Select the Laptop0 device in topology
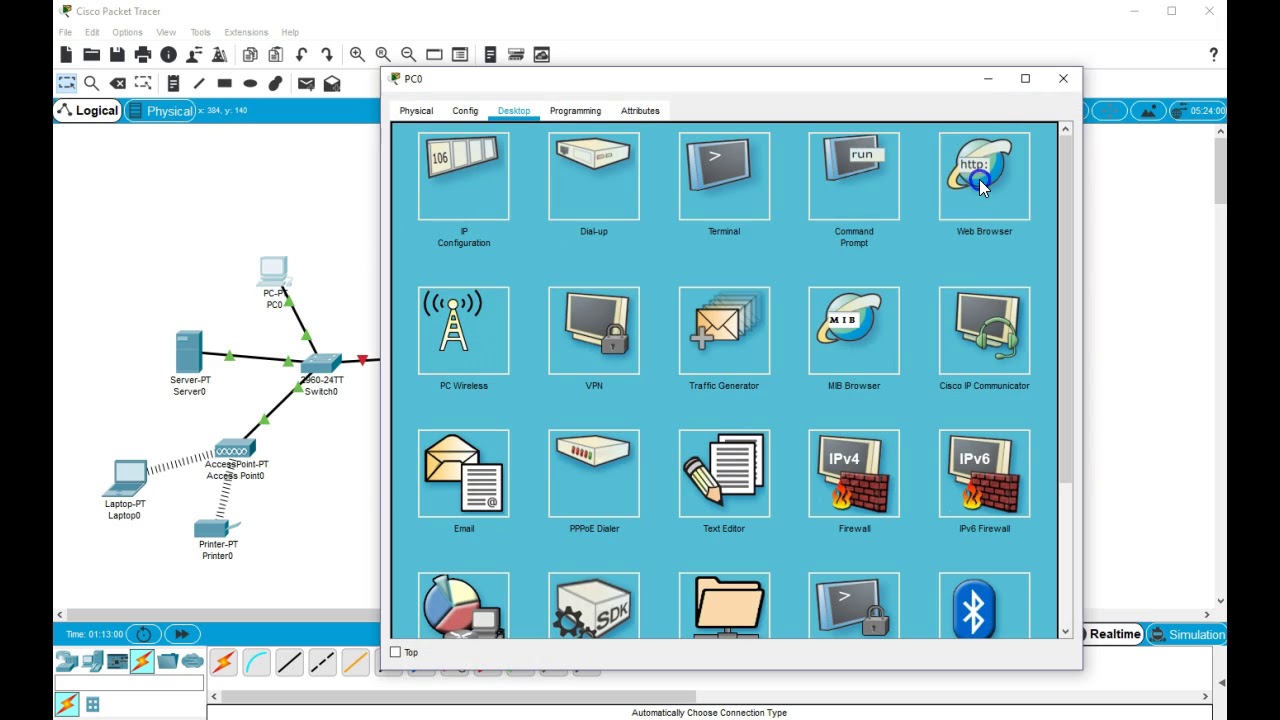Image resolution: width=1280 pixels, height=720 pixels. click(125, 480)
